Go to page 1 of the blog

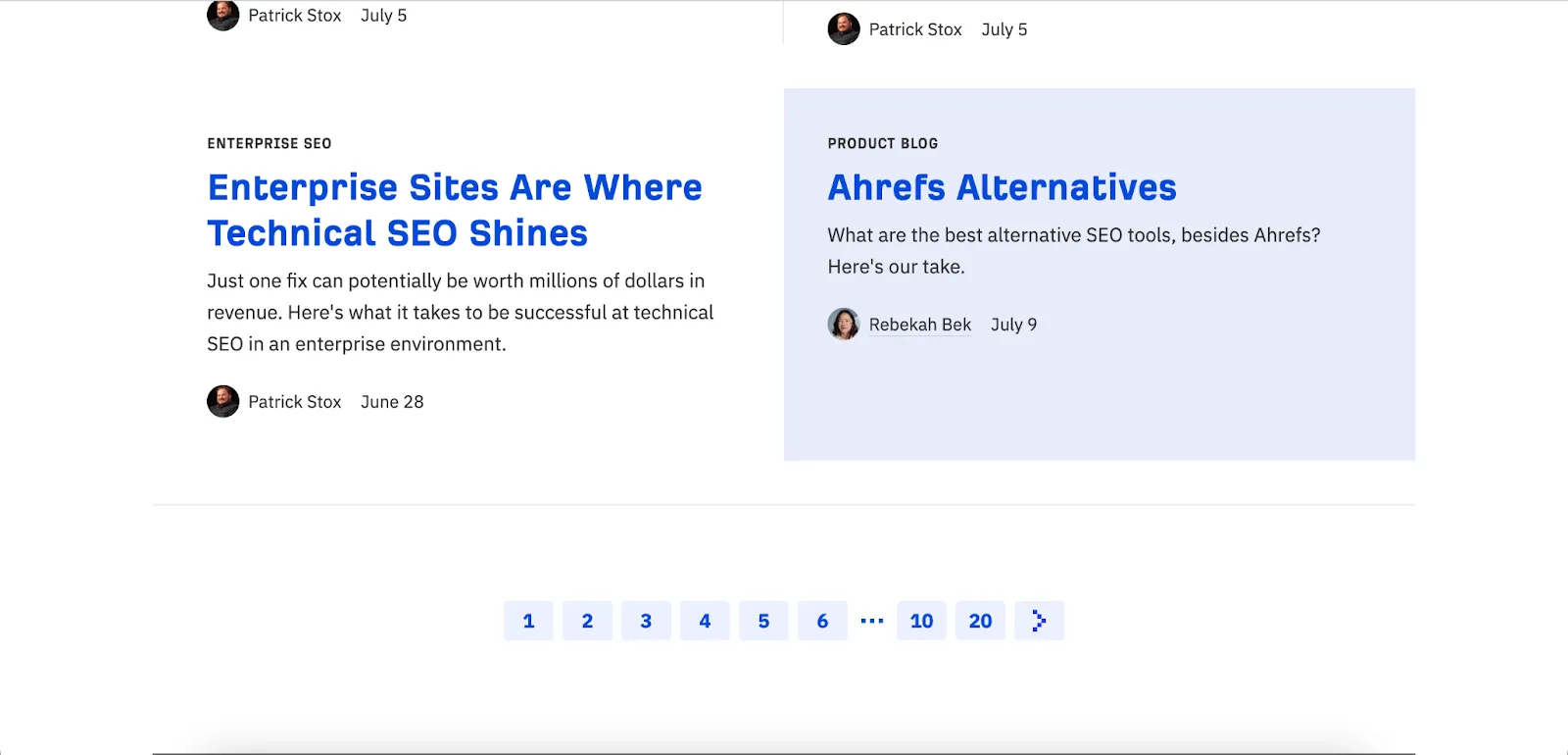pos(528,621)
